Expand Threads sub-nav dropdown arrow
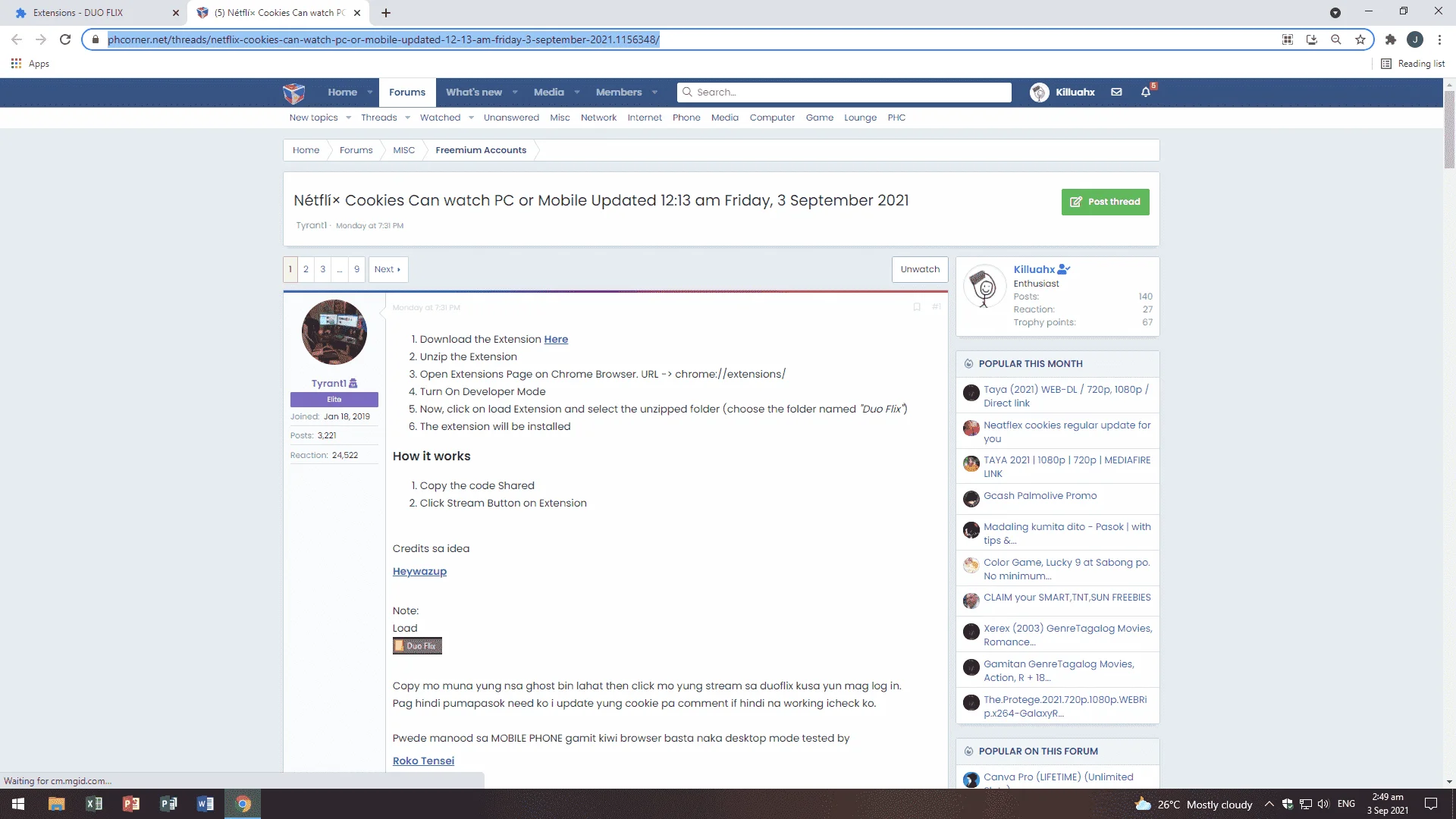This screenshot has width=1456, height=819. coord(407,118)
